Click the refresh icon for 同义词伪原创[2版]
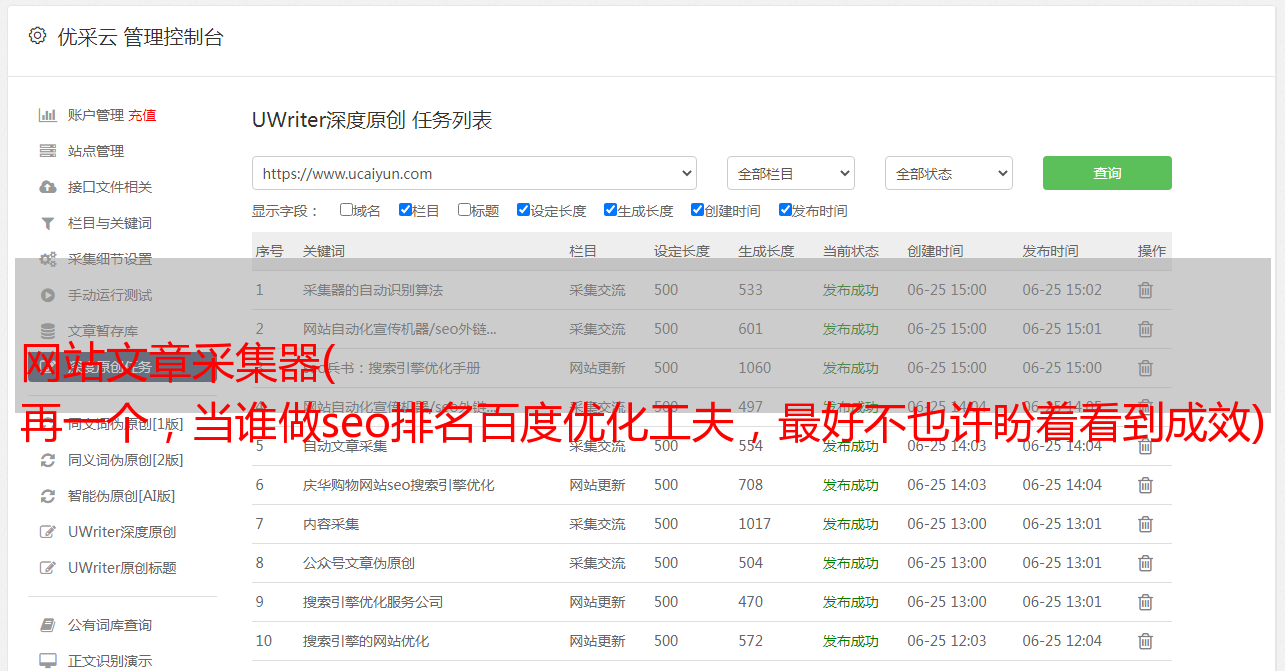This screenshot has height=671, width=1285. click(47, 460)
